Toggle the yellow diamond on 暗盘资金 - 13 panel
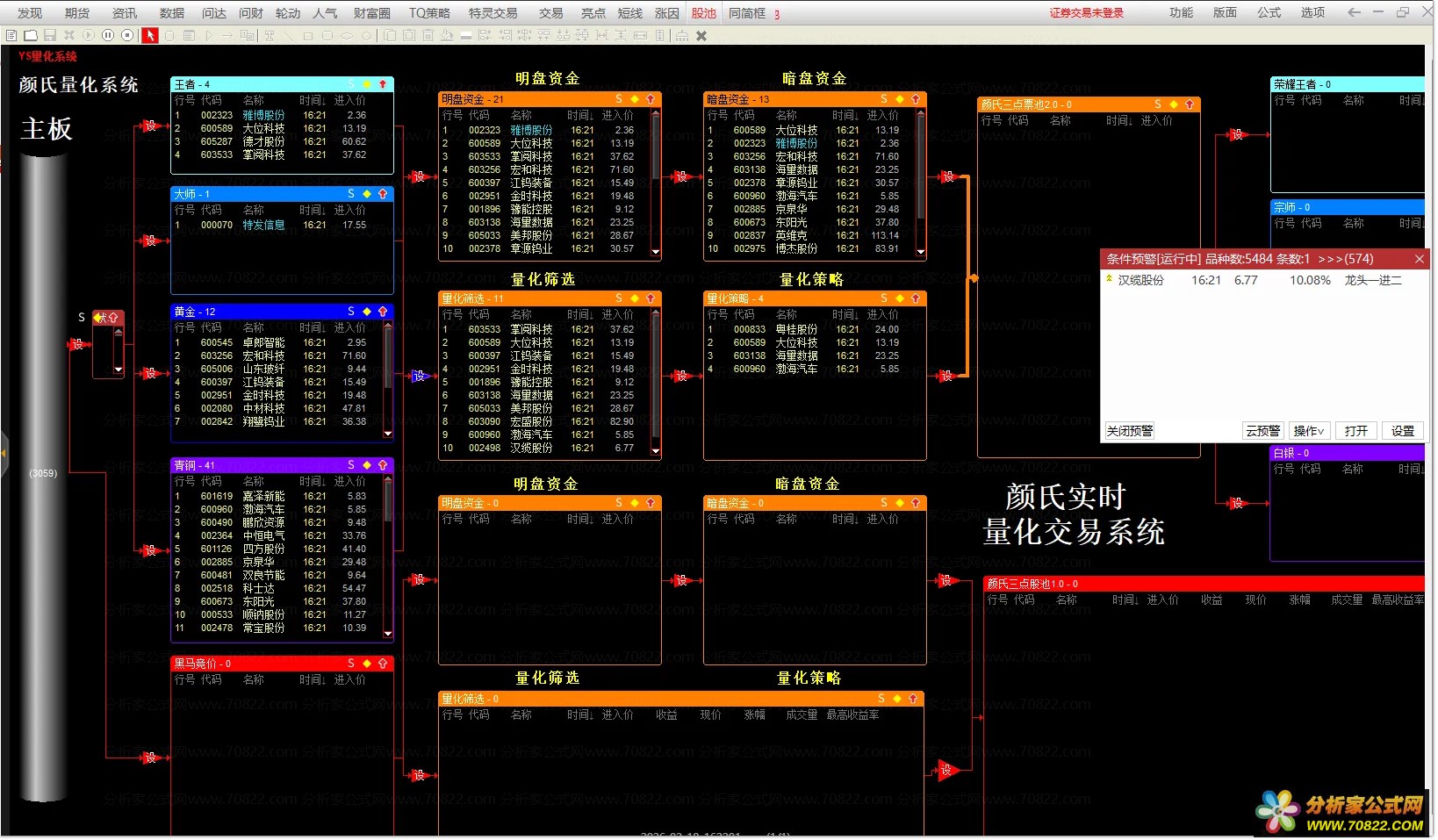Viewport: 1438px width, 840px height. (900, 100)
